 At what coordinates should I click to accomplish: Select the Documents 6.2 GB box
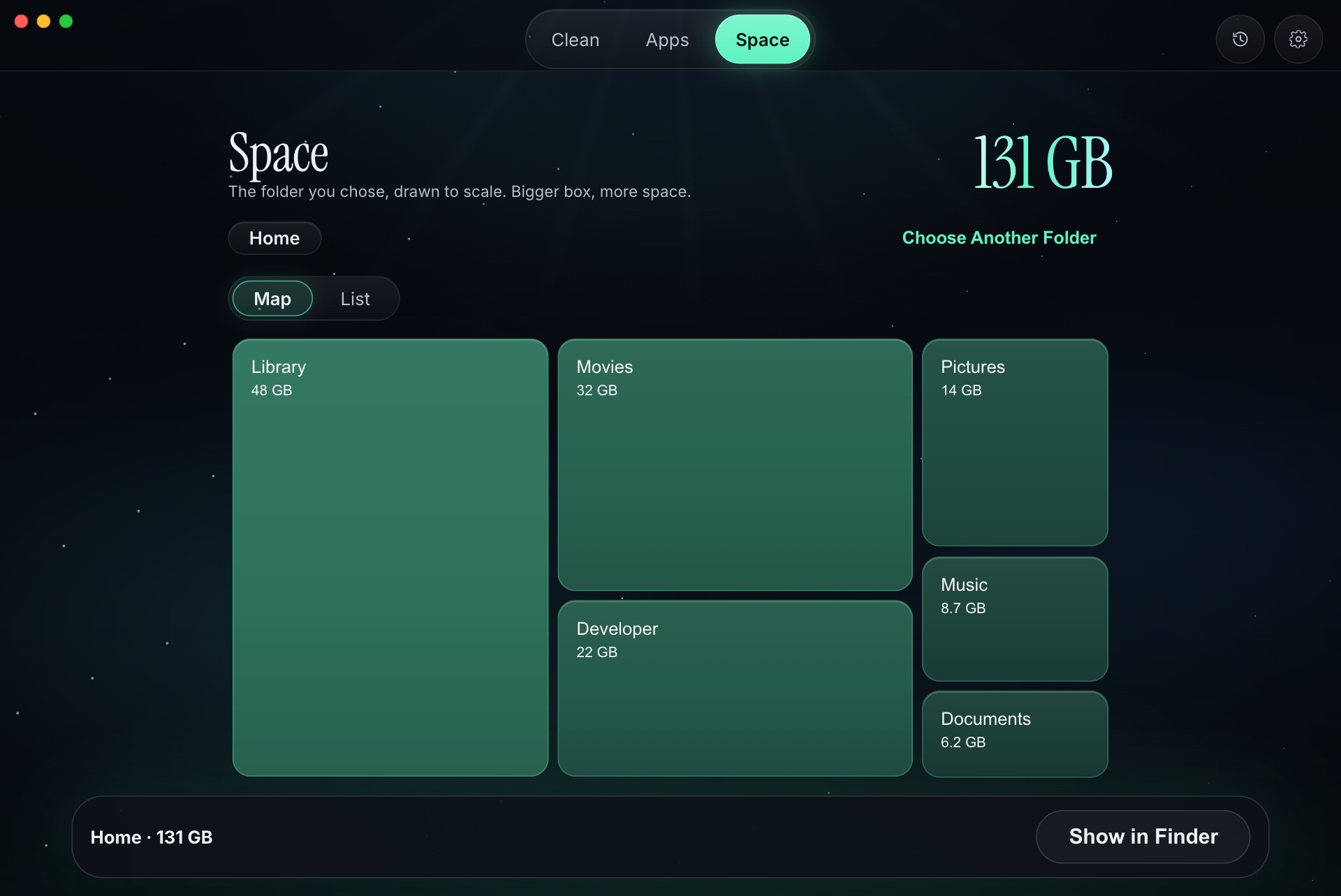pos(1015,734)
